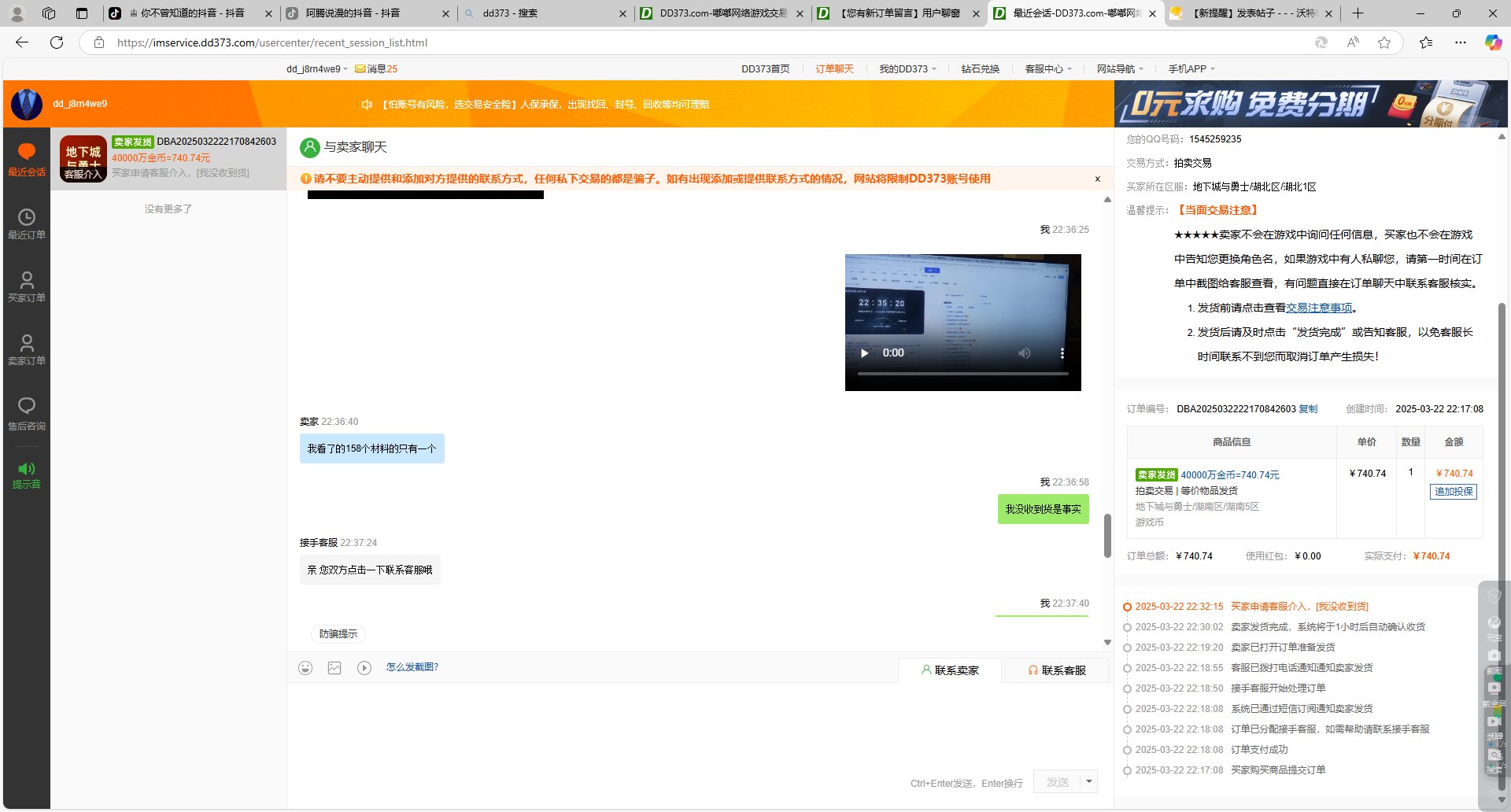
Task: Expand 网站导航 dropdown menu
Action: [1120, 69]
